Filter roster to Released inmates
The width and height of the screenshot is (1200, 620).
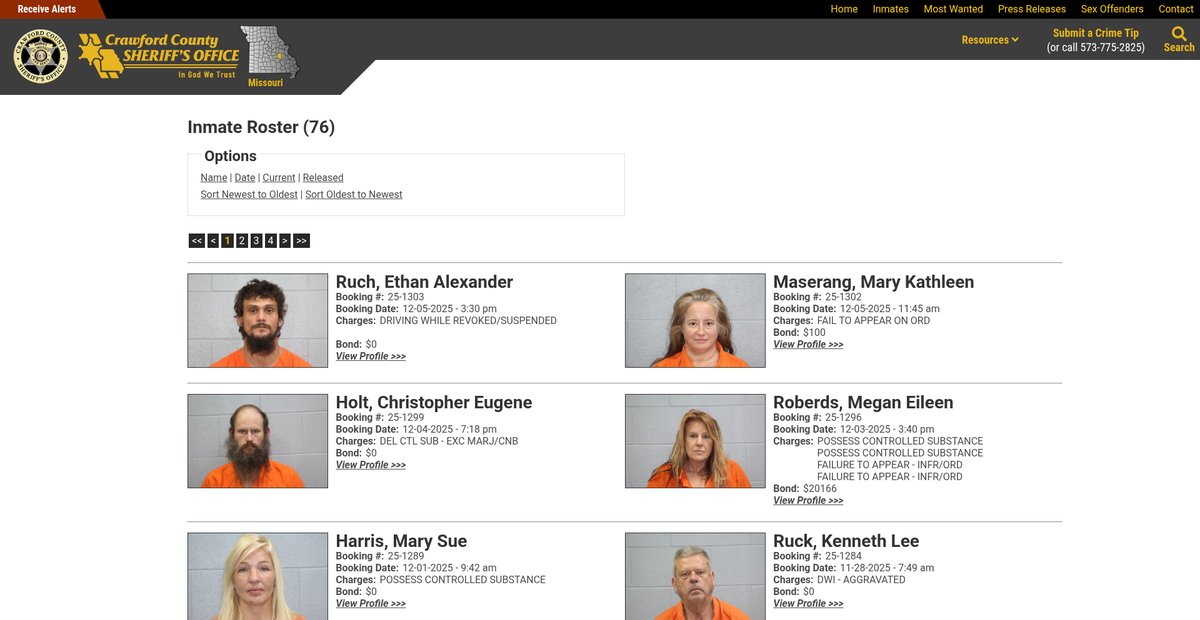(323, 178)
